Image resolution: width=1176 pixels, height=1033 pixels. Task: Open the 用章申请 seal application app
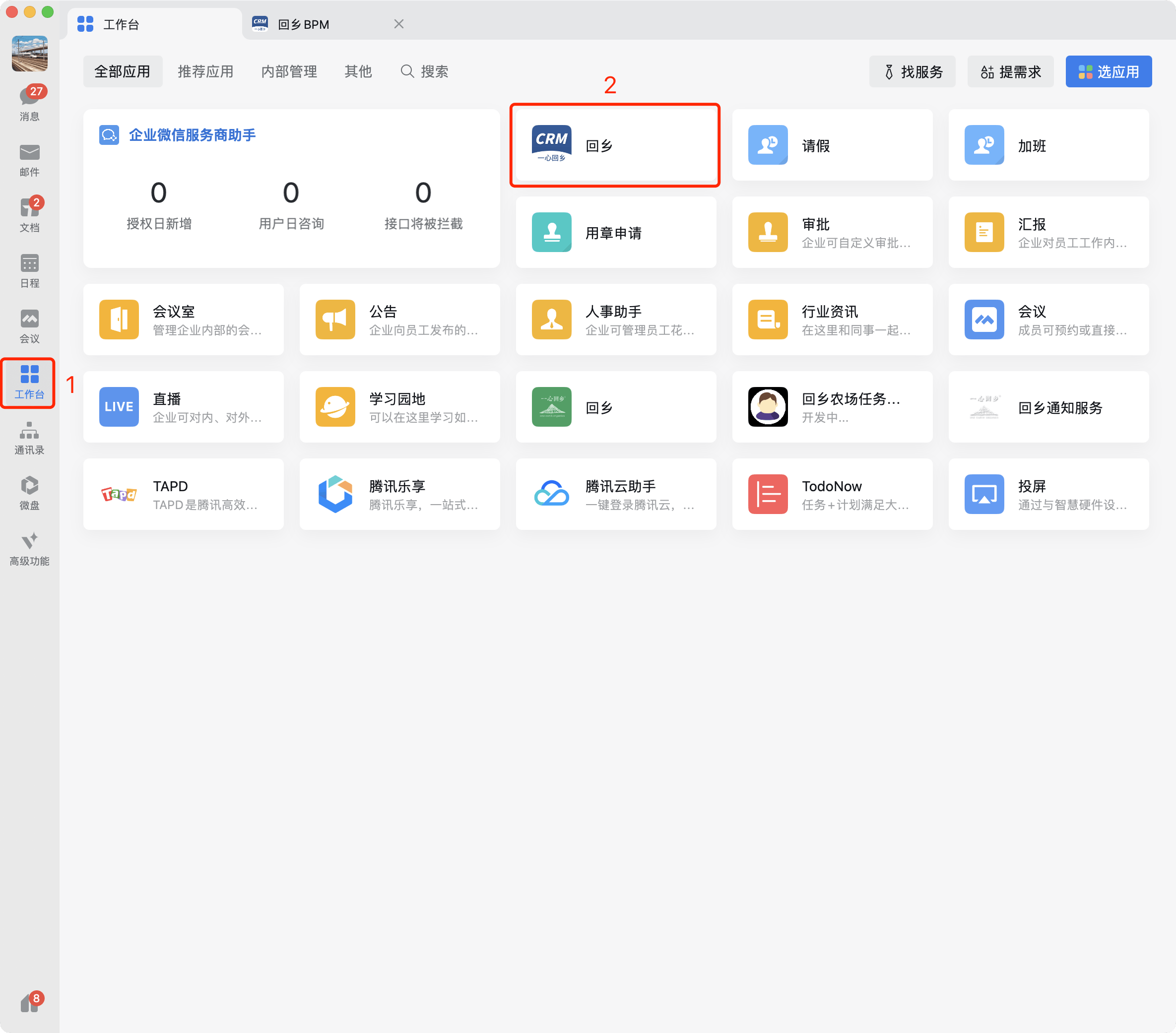[x=615, y=232]
